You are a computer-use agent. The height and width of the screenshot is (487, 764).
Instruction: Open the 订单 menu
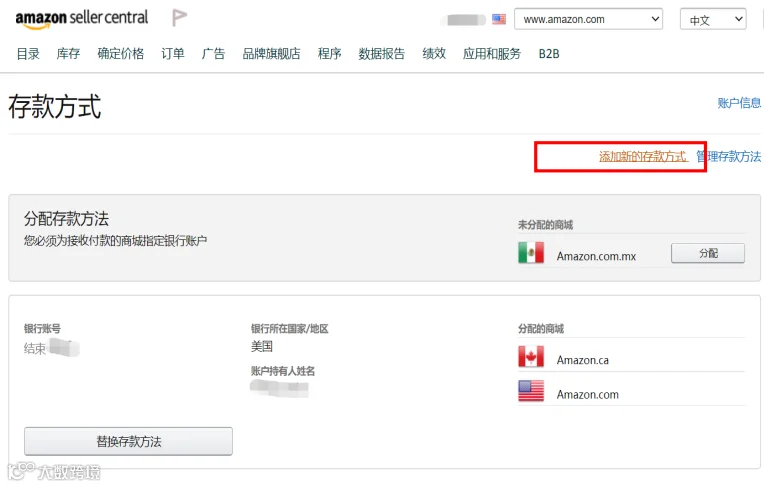[173, 54]
